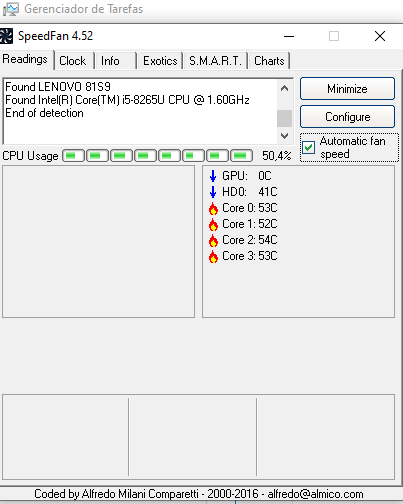Select the Exotics tab
The width and height of the screenshot is (403, 504).
(x=160, y=61)
